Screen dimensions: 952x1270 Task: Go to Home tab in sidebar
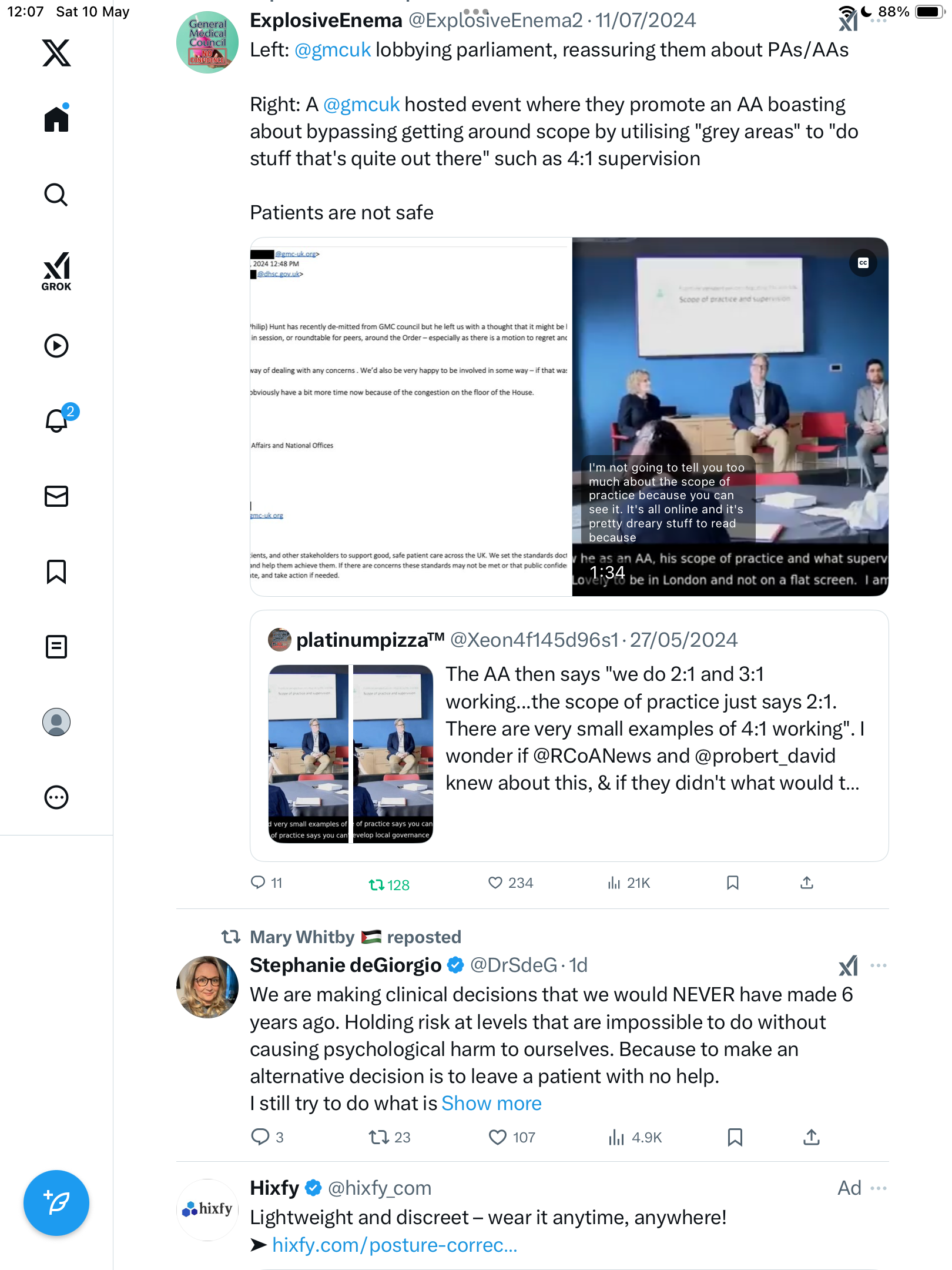56,118
